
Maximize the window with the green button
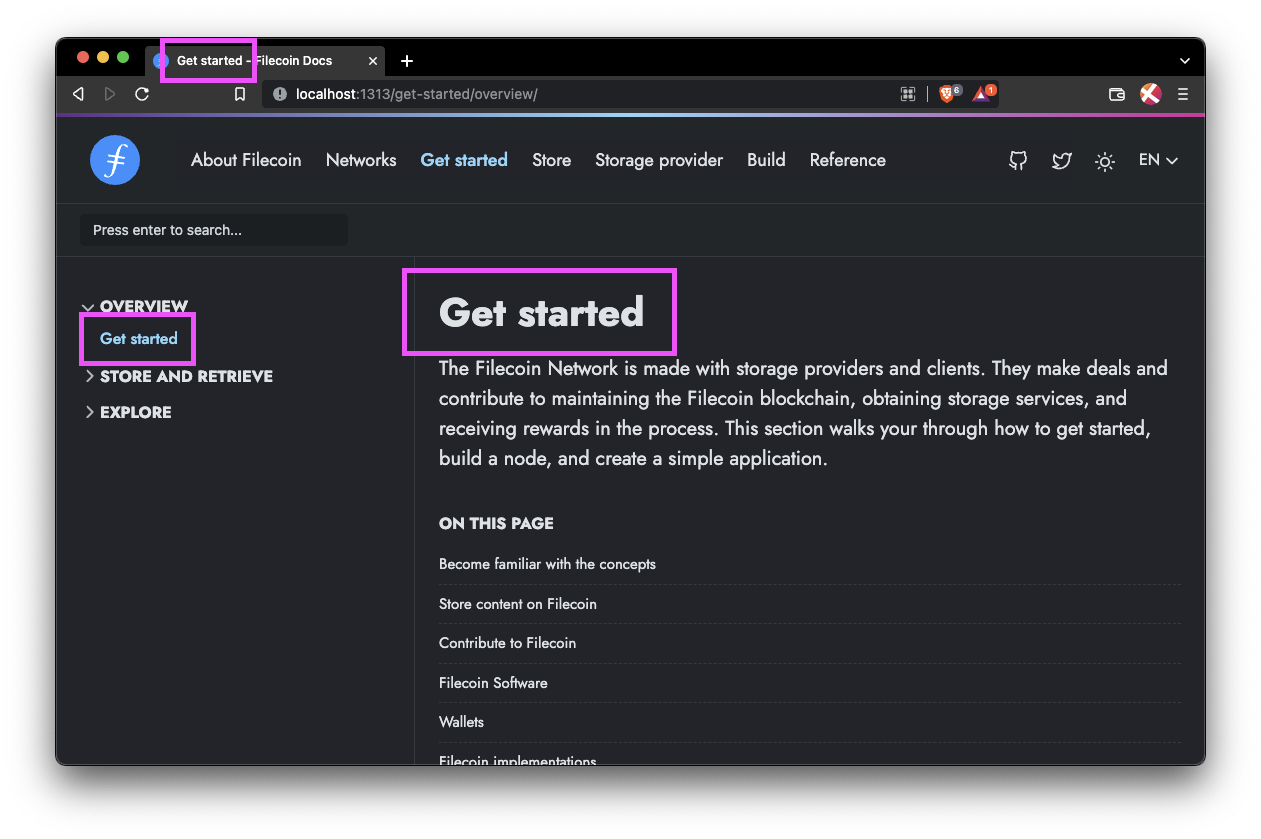(x=123, y=57)
